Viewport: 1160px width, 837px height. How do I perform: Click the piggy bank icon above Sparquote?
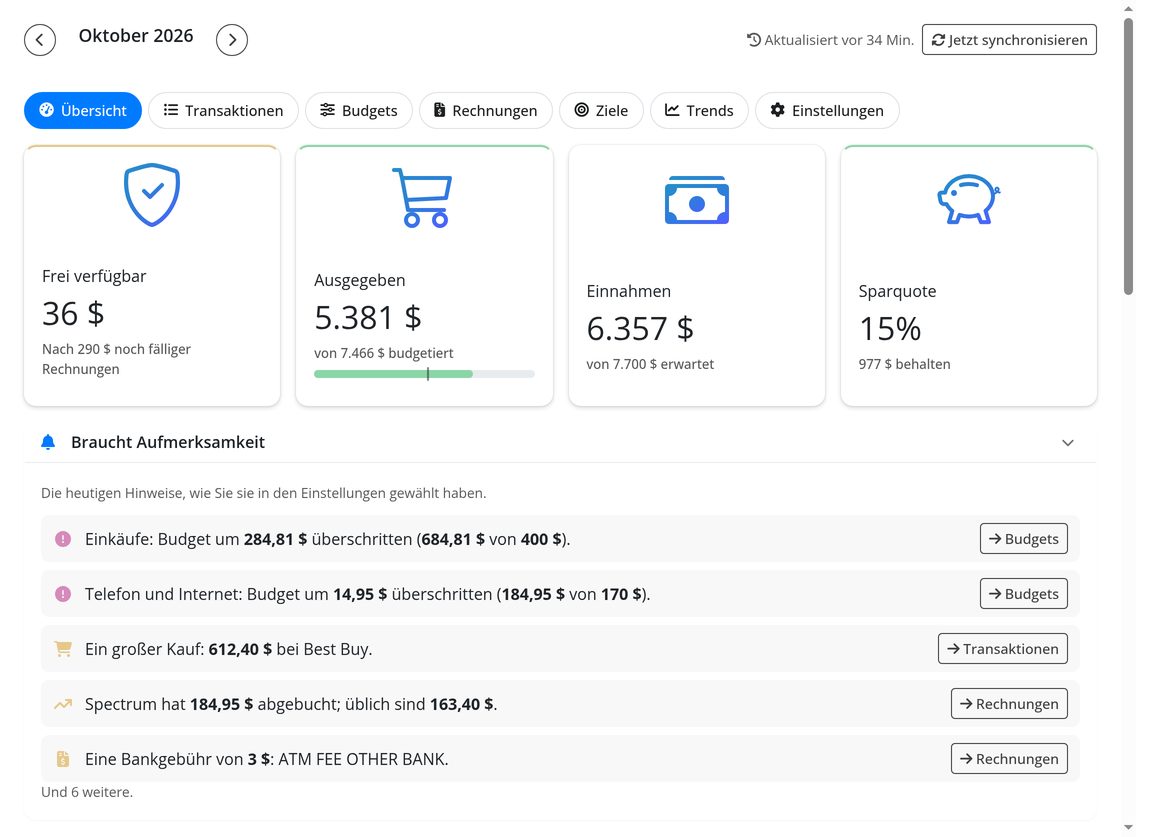pyautogui.click(x=968, y=198)
